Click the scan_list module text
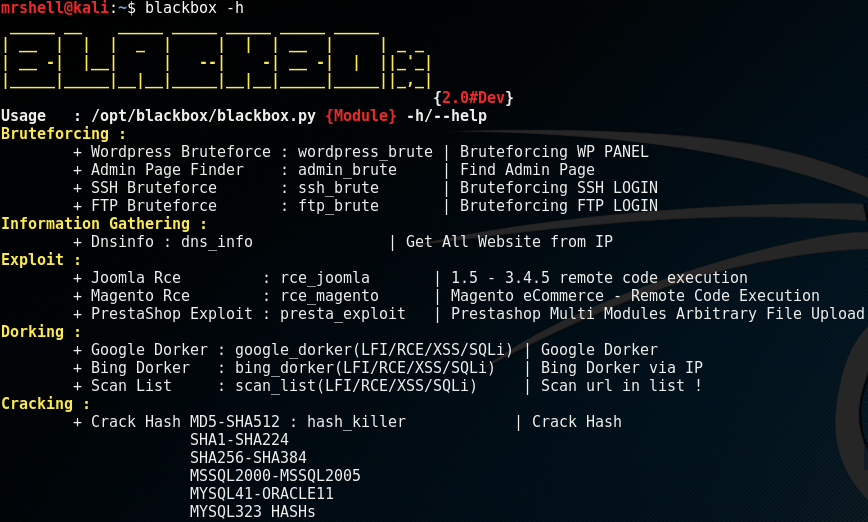The height and width of the screenshot is (522, 868). pyautogui.click(x=356, y=386)
